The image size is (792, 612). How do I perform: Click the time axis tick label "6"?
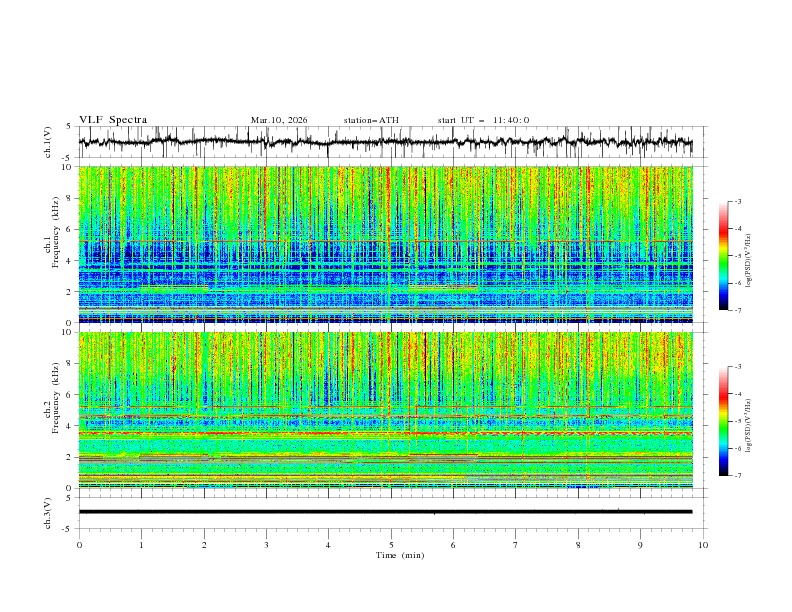coord(453,545)
